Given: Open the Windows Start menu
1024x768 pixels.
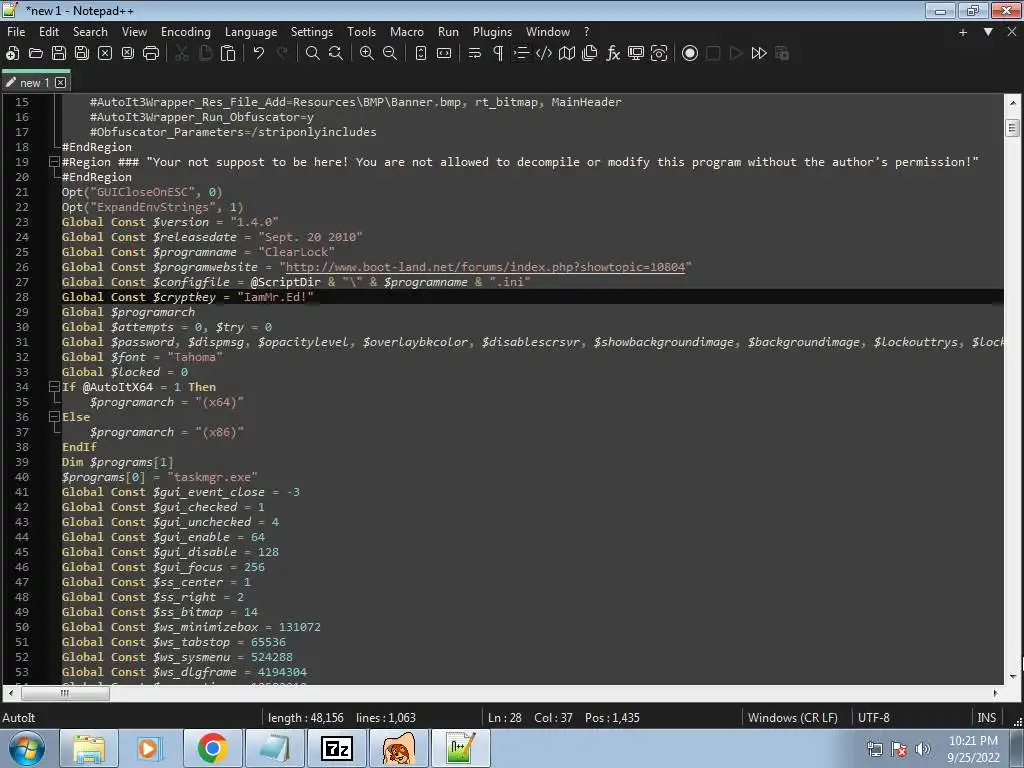Looking at the screenshot, I should pyautogui.click(x=27, y=748).
